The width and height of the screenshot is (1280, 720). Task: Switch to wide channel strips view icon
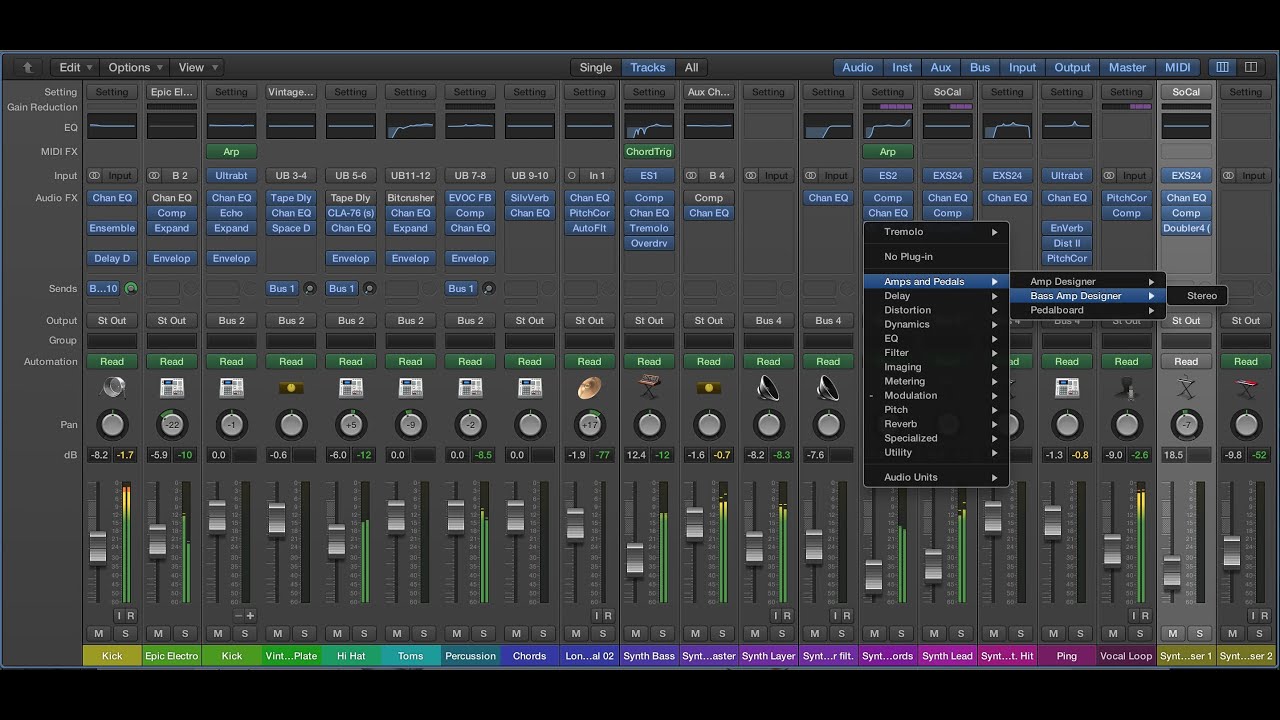pos(1250,68)
